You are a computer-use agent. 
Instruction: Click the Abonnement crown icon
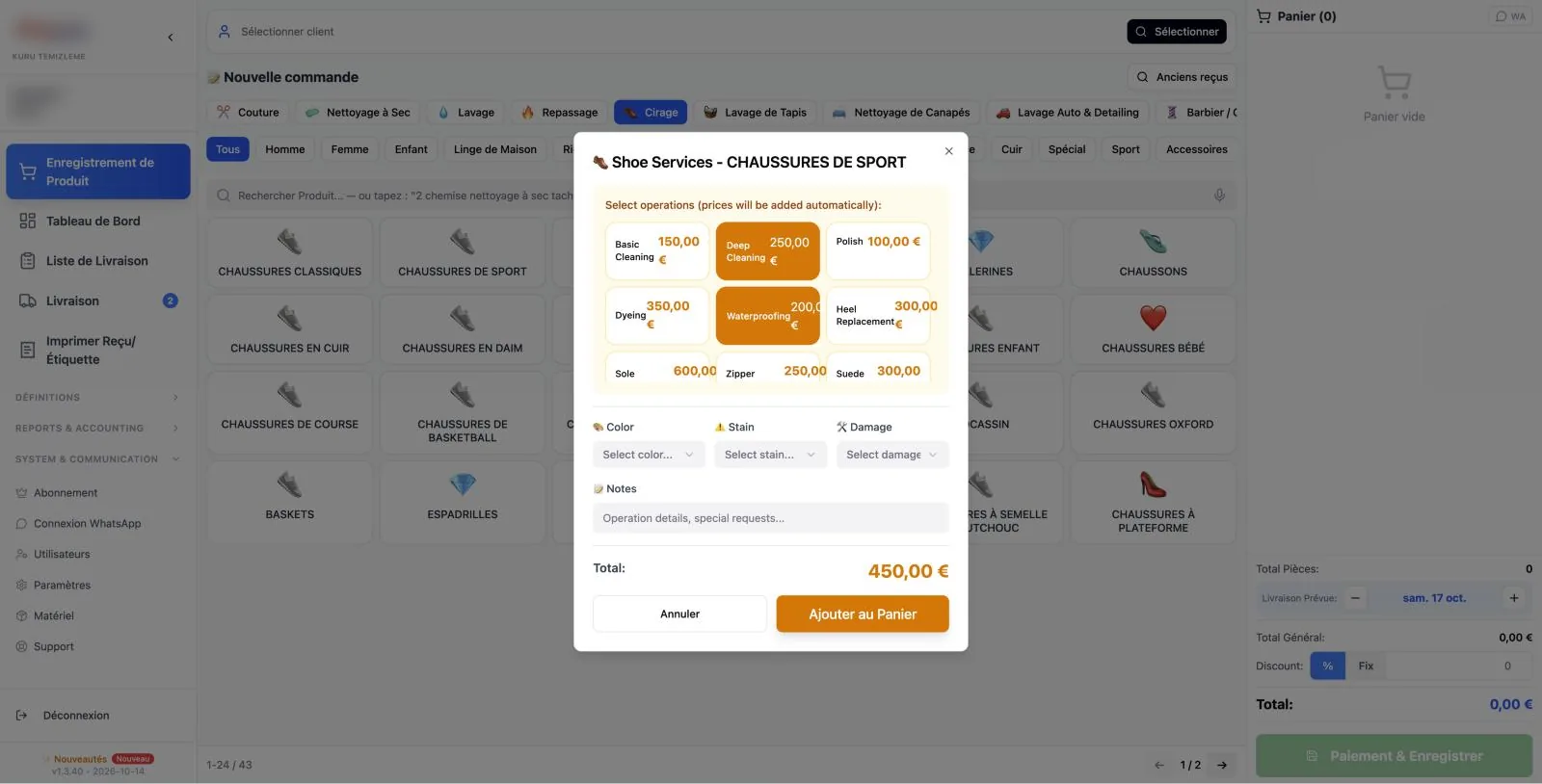pos(21,493)
